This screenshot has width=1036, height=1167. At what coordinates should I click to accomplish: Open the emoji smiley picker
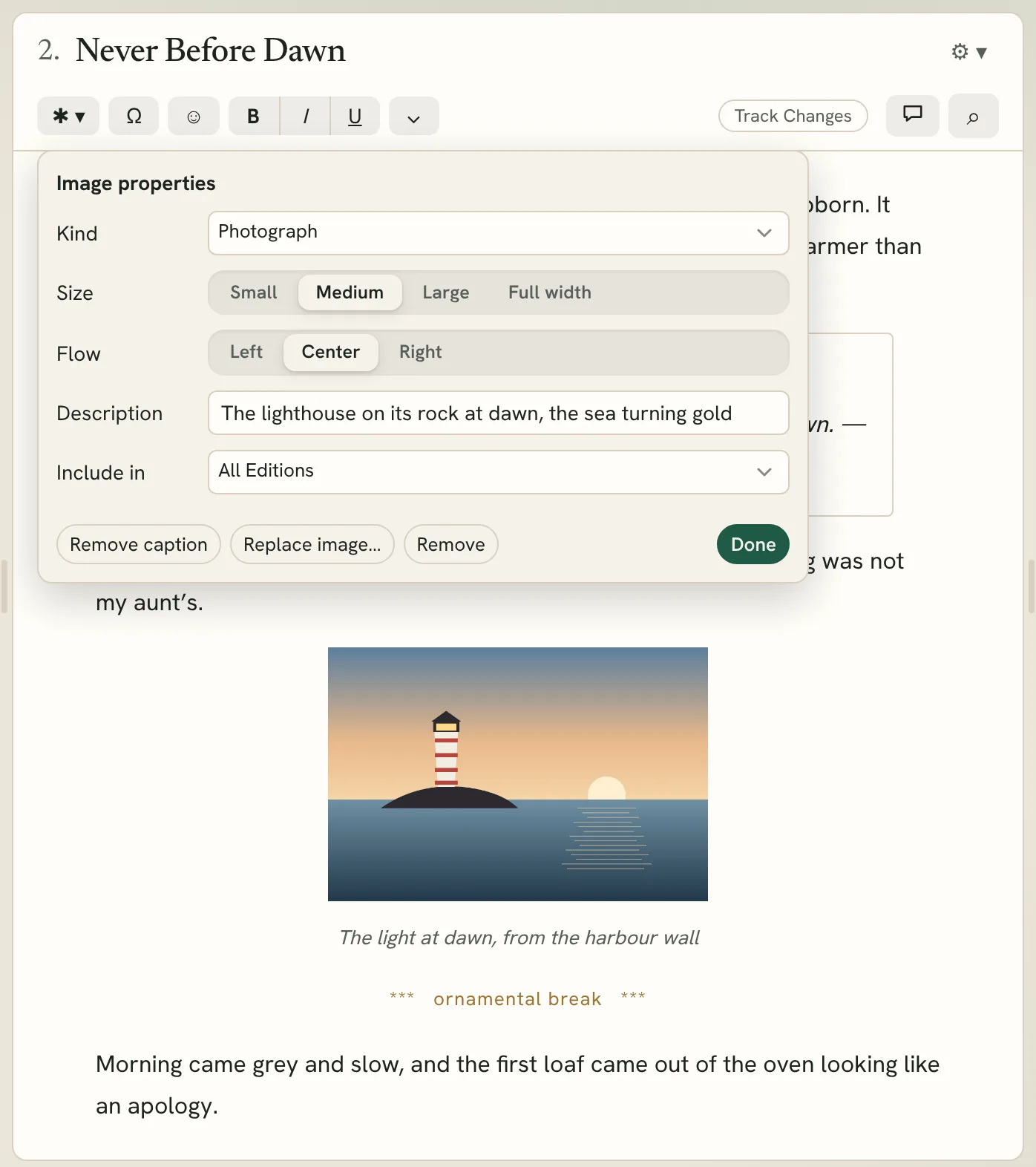coord(194,116)
